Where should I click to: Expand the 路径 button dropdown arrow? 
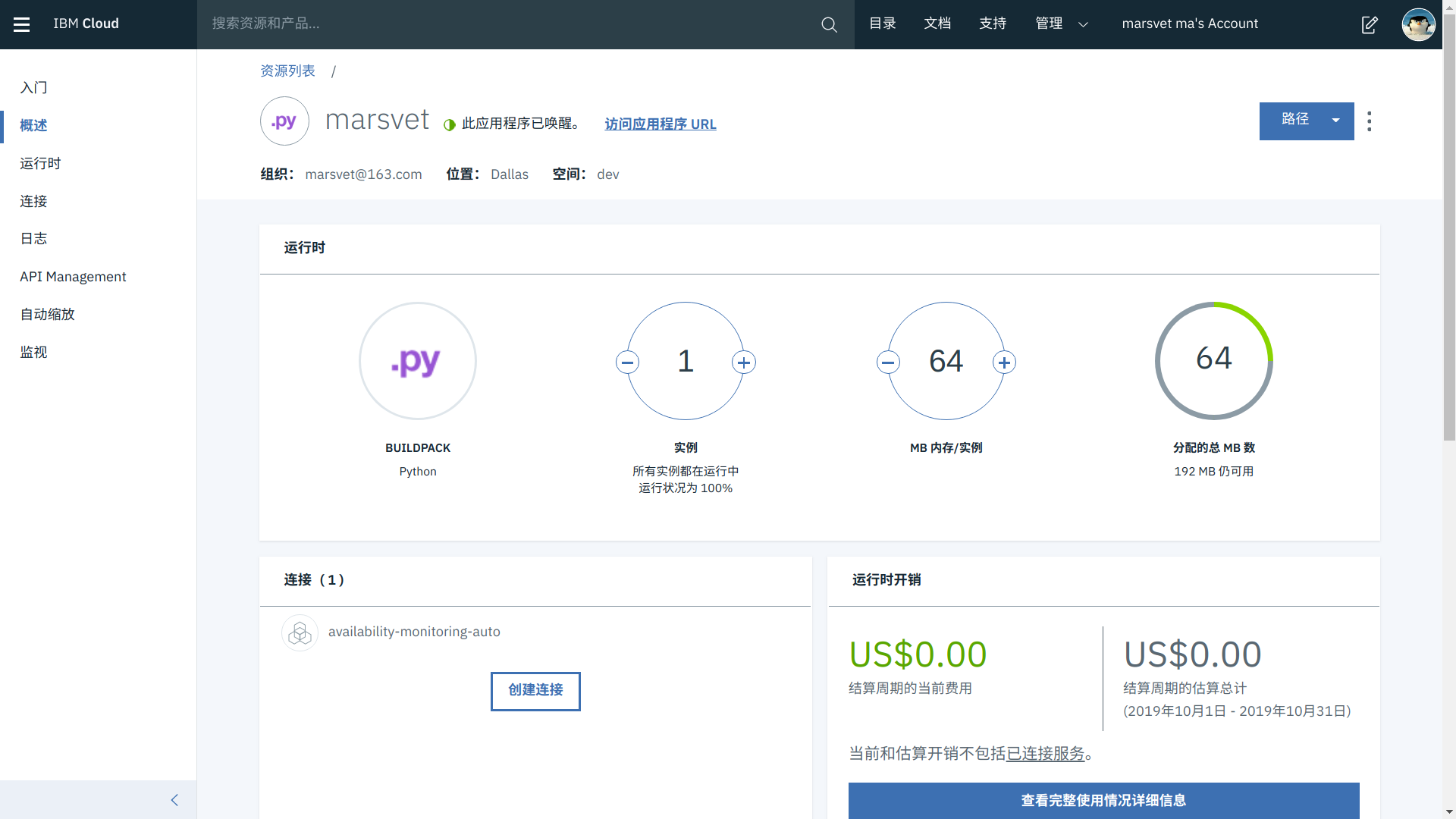(x=1336, y=121)
